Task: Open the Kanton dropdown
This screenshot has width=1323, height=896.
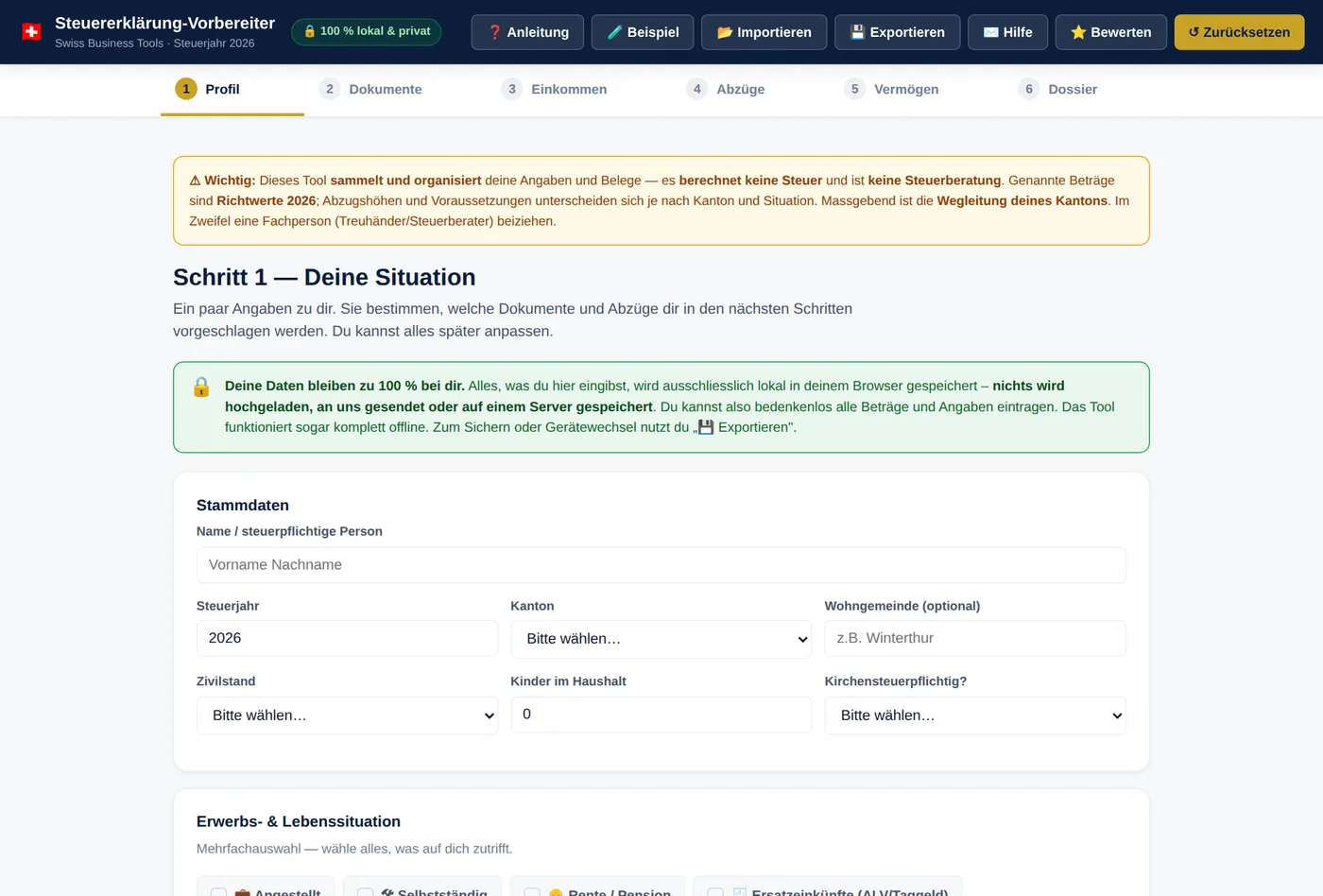Action: pos(661,639)
